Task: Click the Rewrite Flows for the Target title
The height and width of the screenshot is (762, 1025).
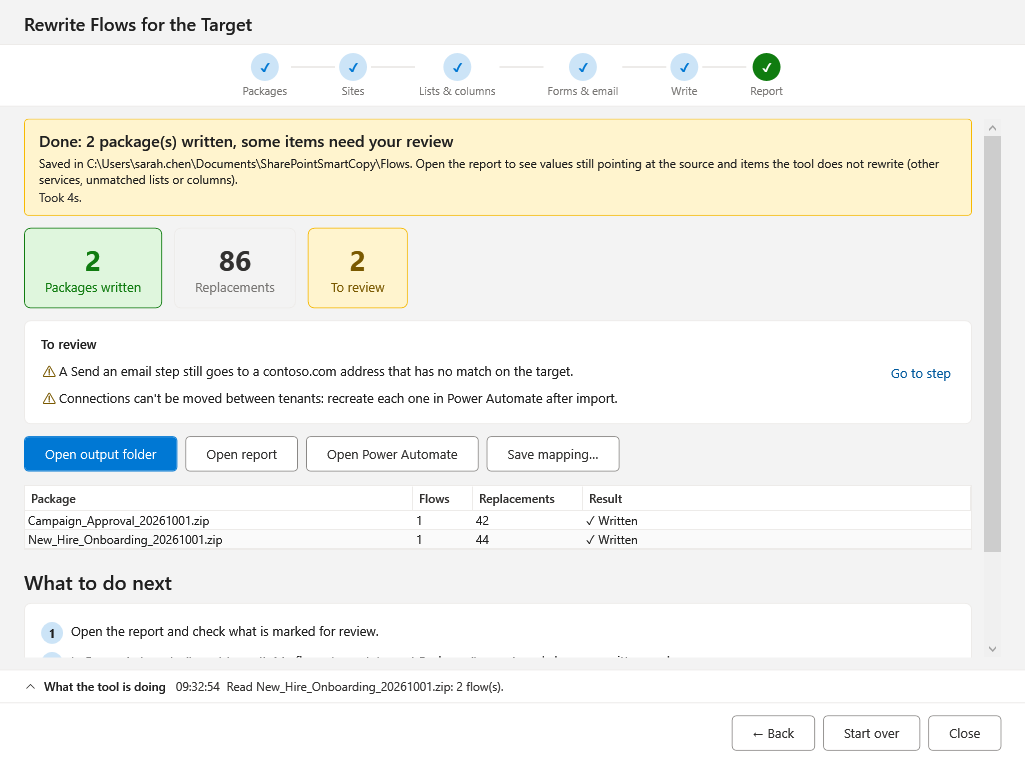Action: (x=138, y=25)
